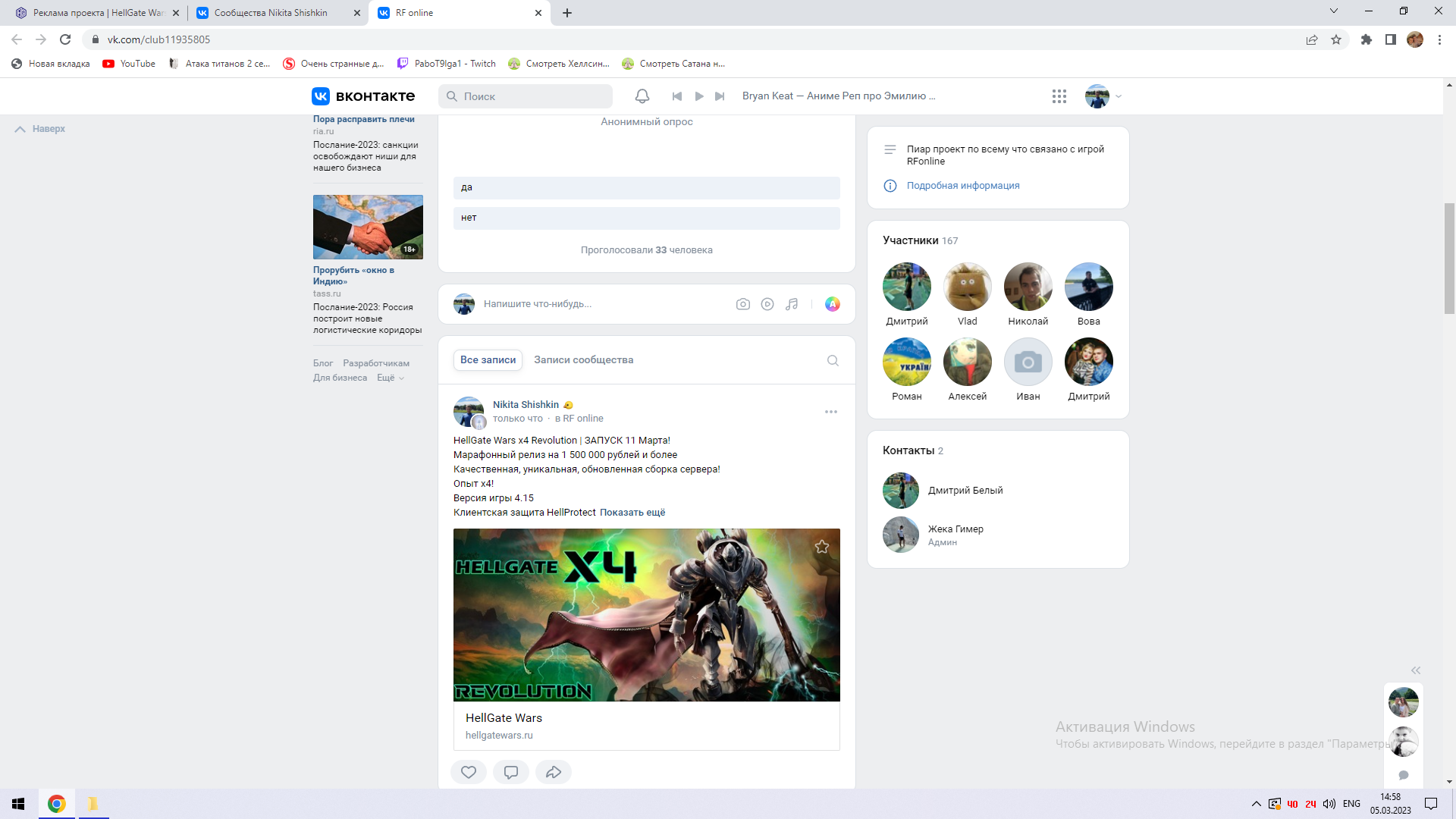Open the 'PaboT9Iga1 - Twitch' bookmark
The height and width of the screenshot is (819, 1456).
pos(447,64)
